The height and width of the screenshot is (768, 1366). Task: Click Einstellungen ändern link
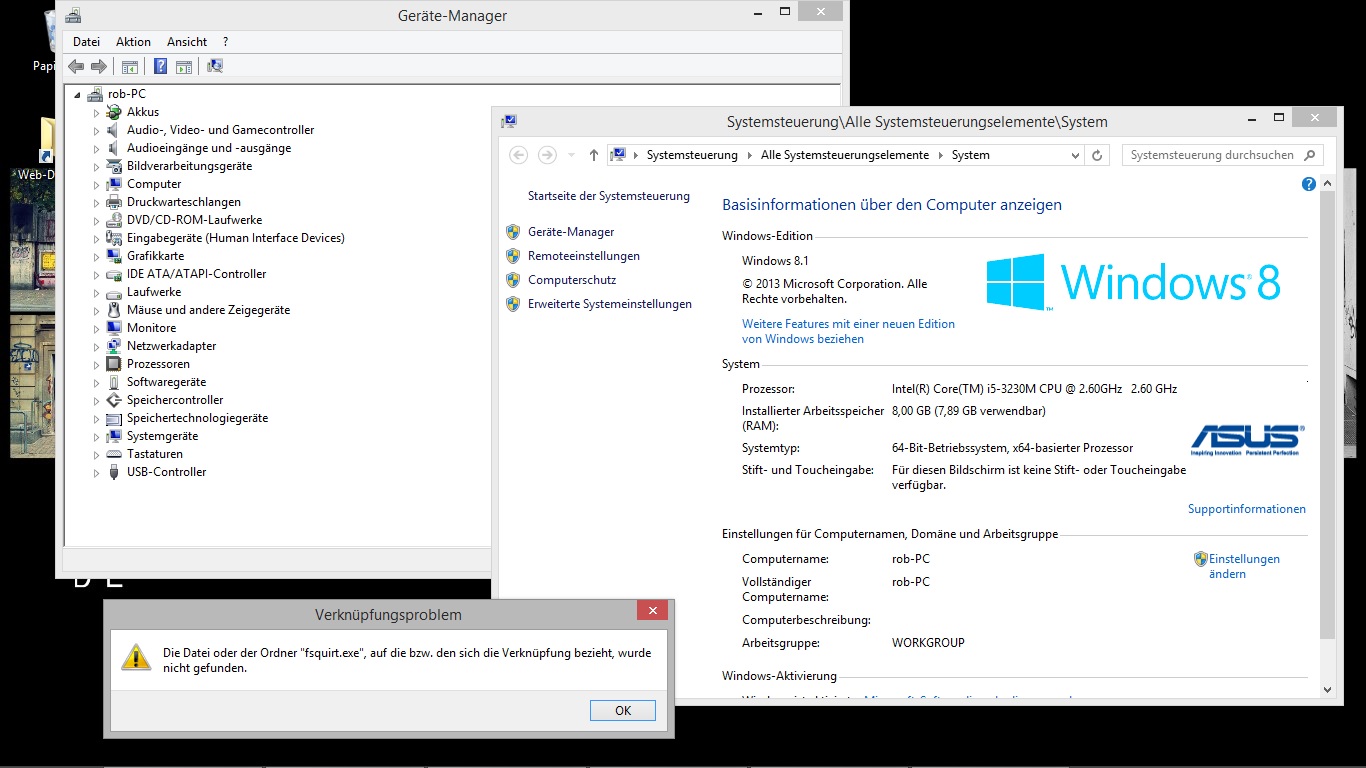pyautogui.click(x=1244, y=566)
